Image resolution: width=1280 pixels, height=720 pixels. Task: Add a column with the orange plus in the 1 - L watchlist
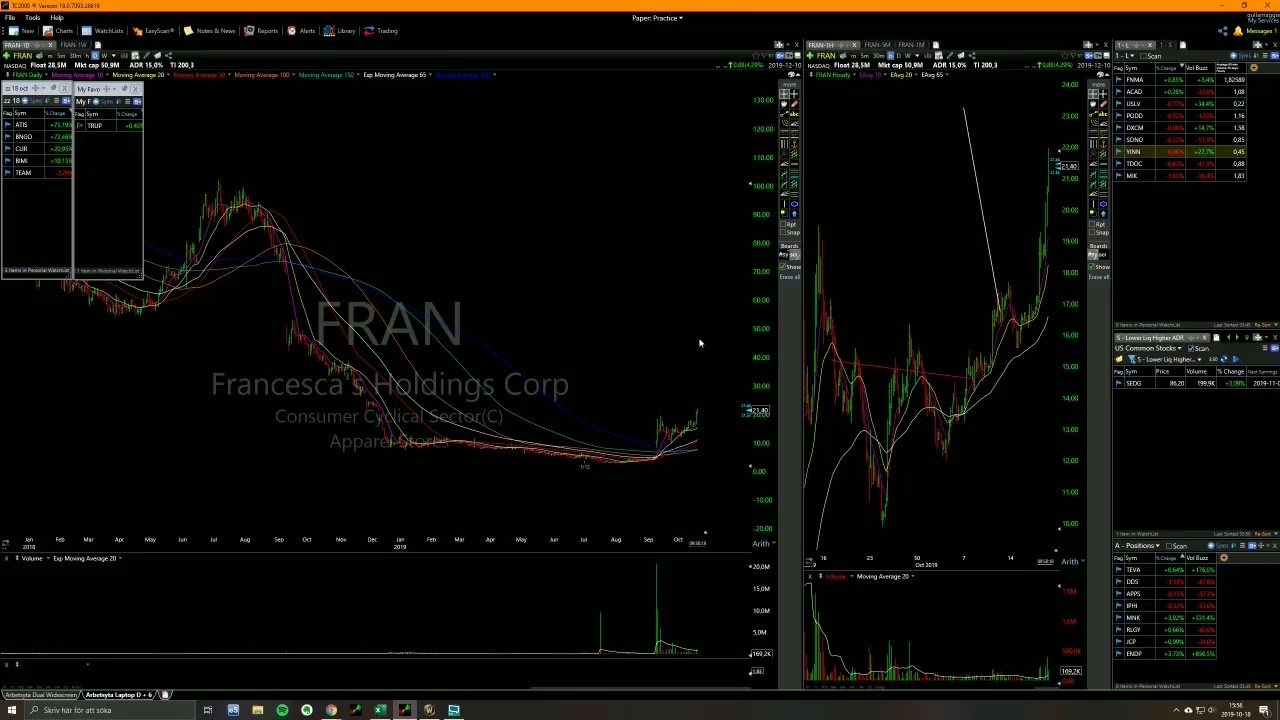coord(1254,68)
